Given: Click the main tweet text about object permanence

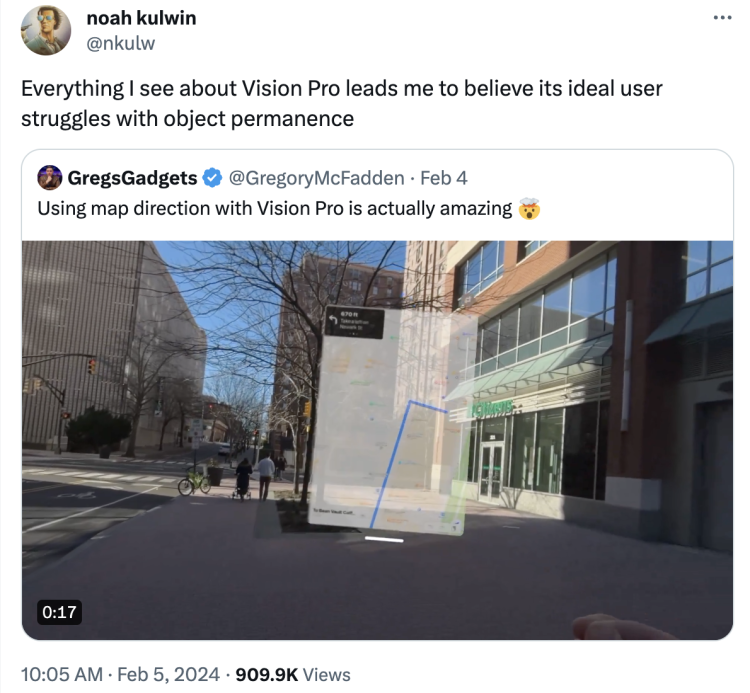Looking at the screenshot, I should 342,103.
